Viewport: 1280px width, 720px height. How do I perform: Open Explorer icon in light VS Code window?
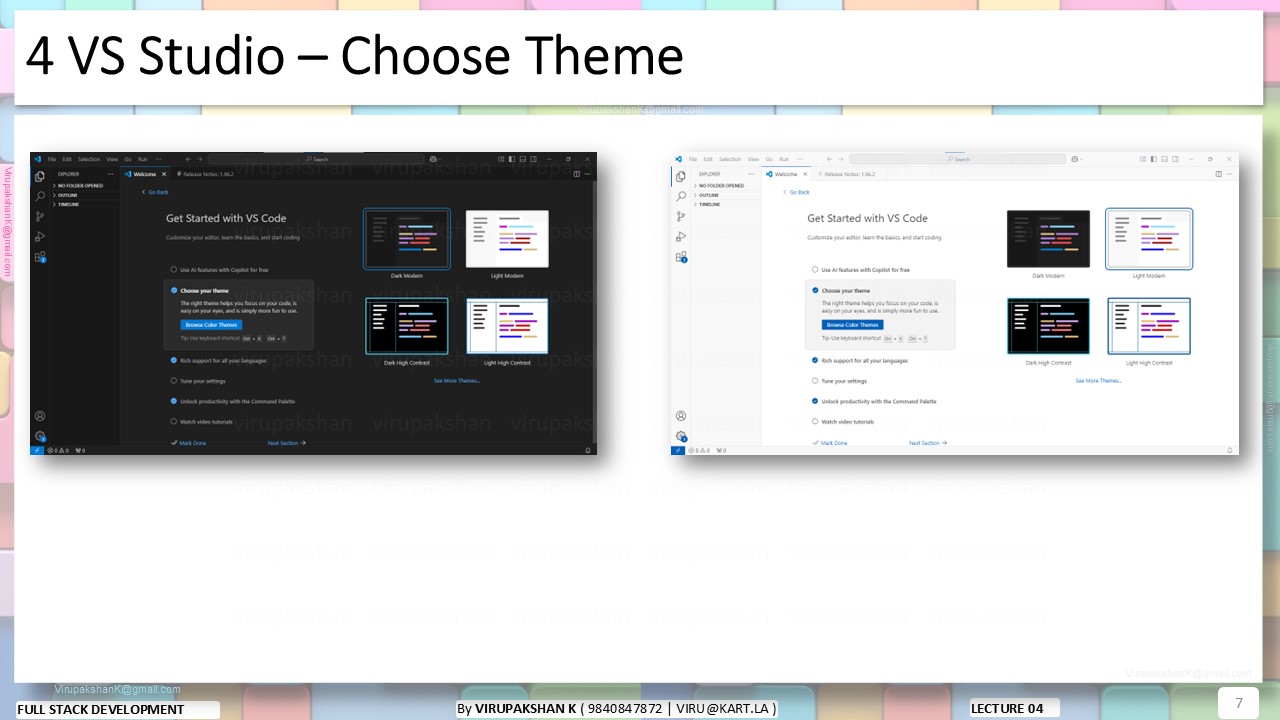tap(681, 176)
